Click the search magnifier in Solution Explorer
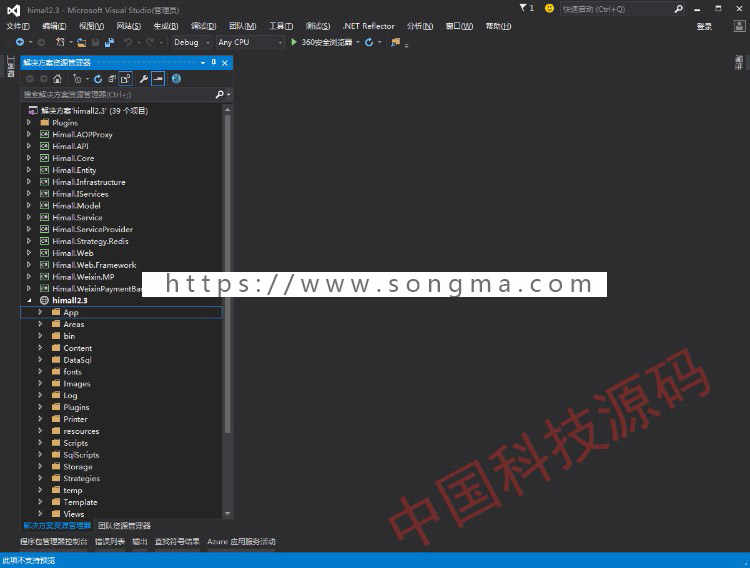Screen dimensions: 750x568 pos(220,94)
